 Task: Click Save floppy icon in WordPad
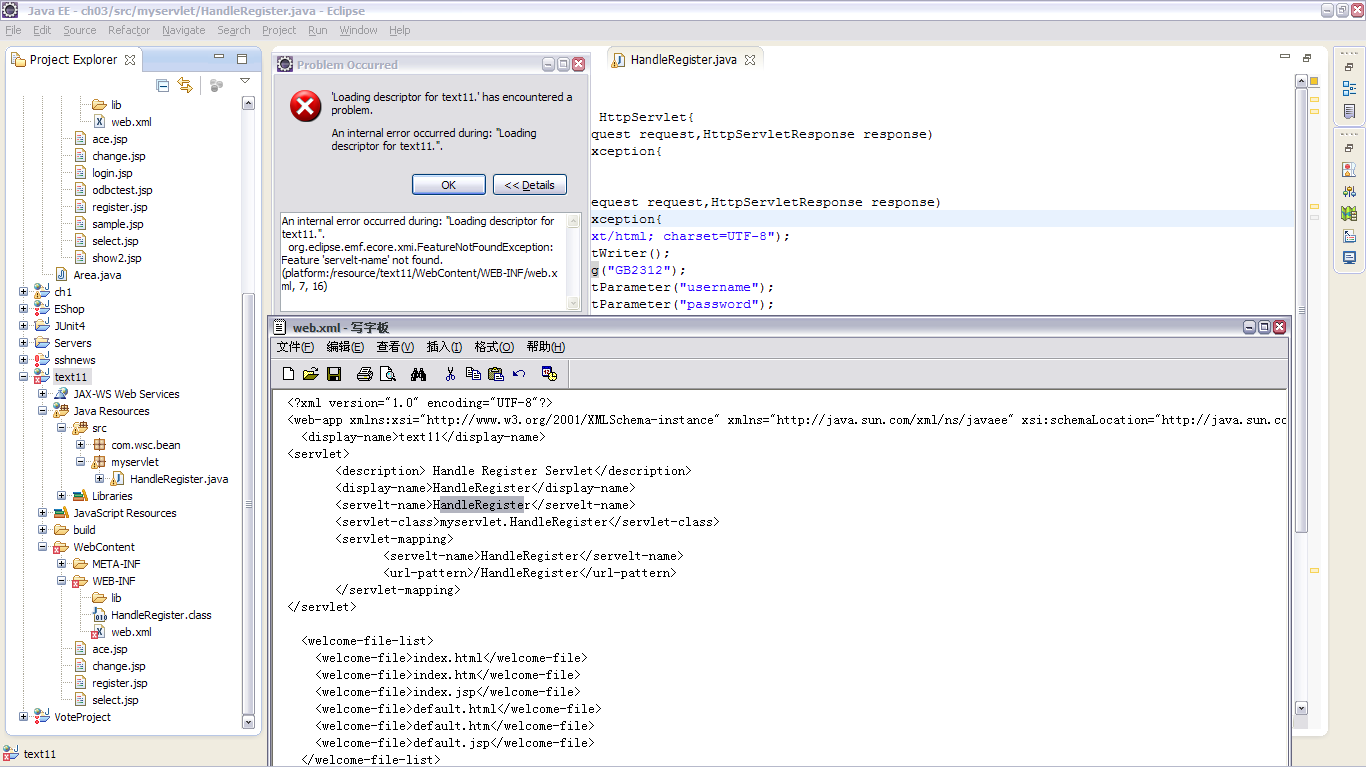334,374
